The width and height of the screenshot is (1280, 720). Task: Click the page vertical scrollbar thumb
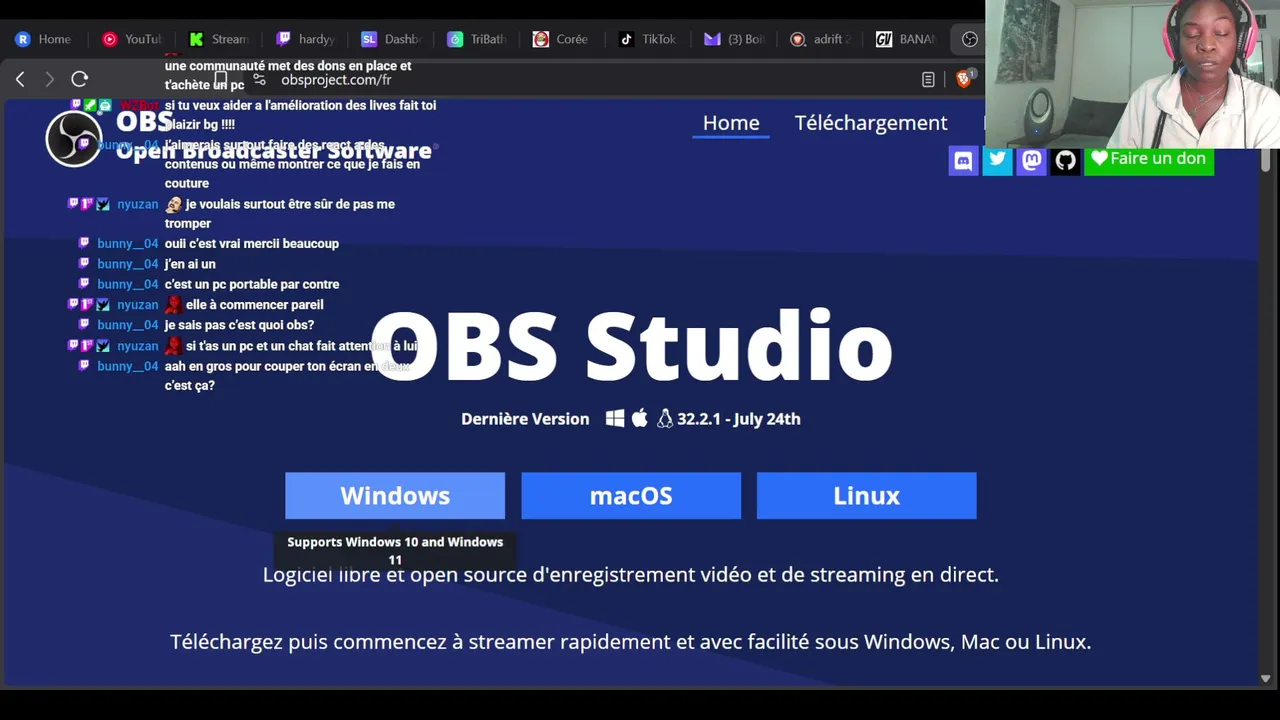pyautogui.click(x=1265, y=160)
